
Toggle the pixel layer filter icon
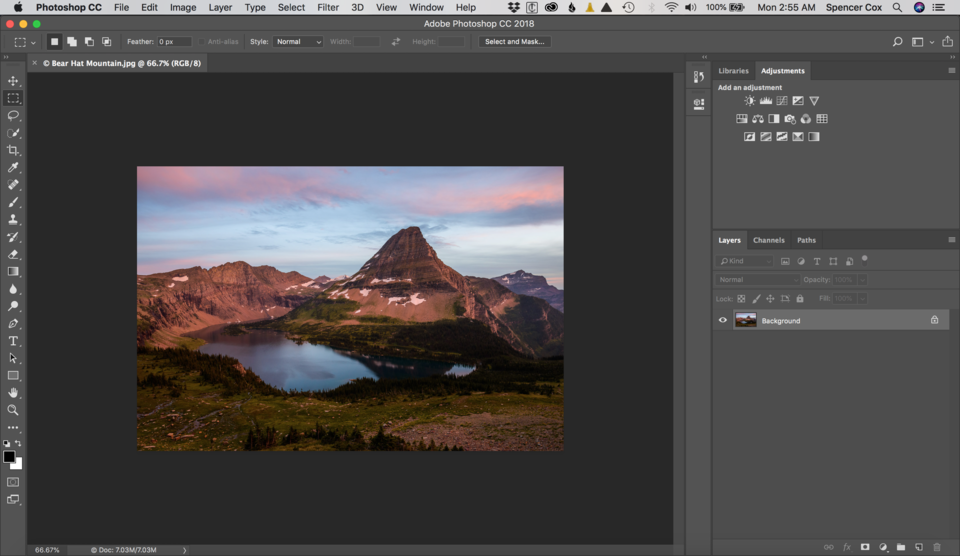[785, 261]
